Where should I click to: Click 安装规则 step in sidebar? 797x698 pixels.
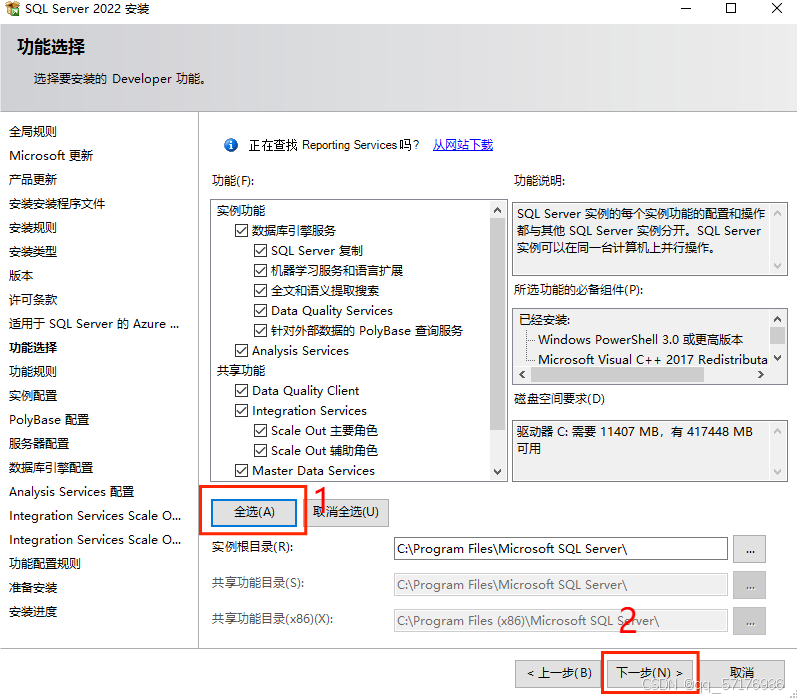click(x=33, y=228)
